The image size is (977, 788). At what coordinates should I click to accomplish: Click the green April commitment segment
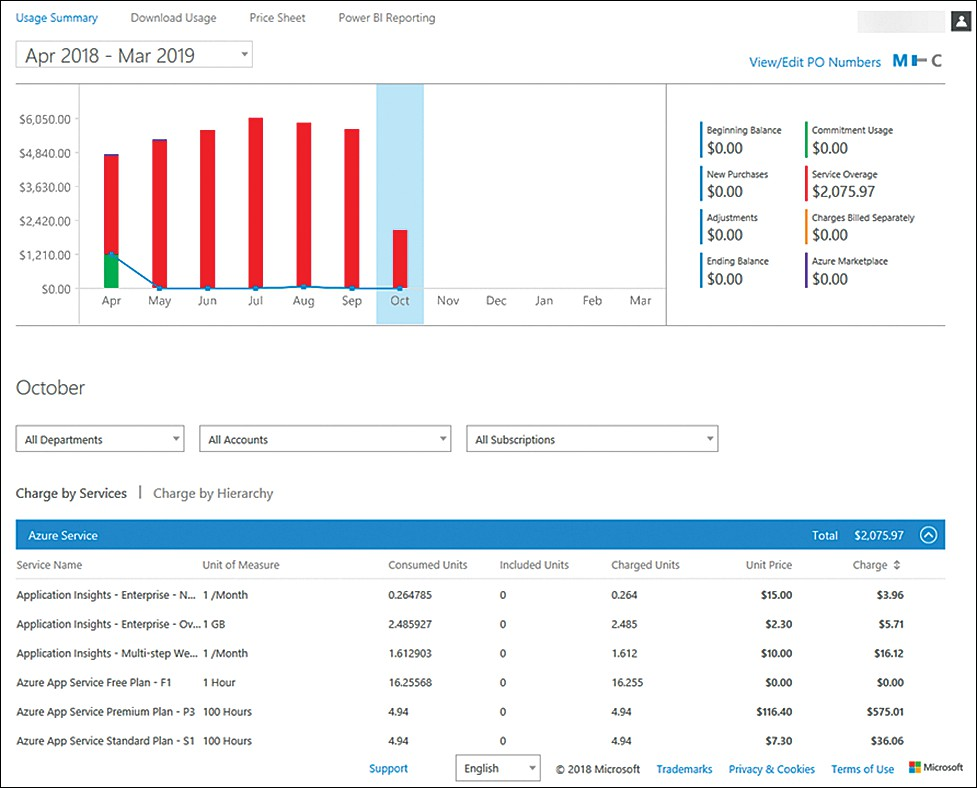click(112, 271)
